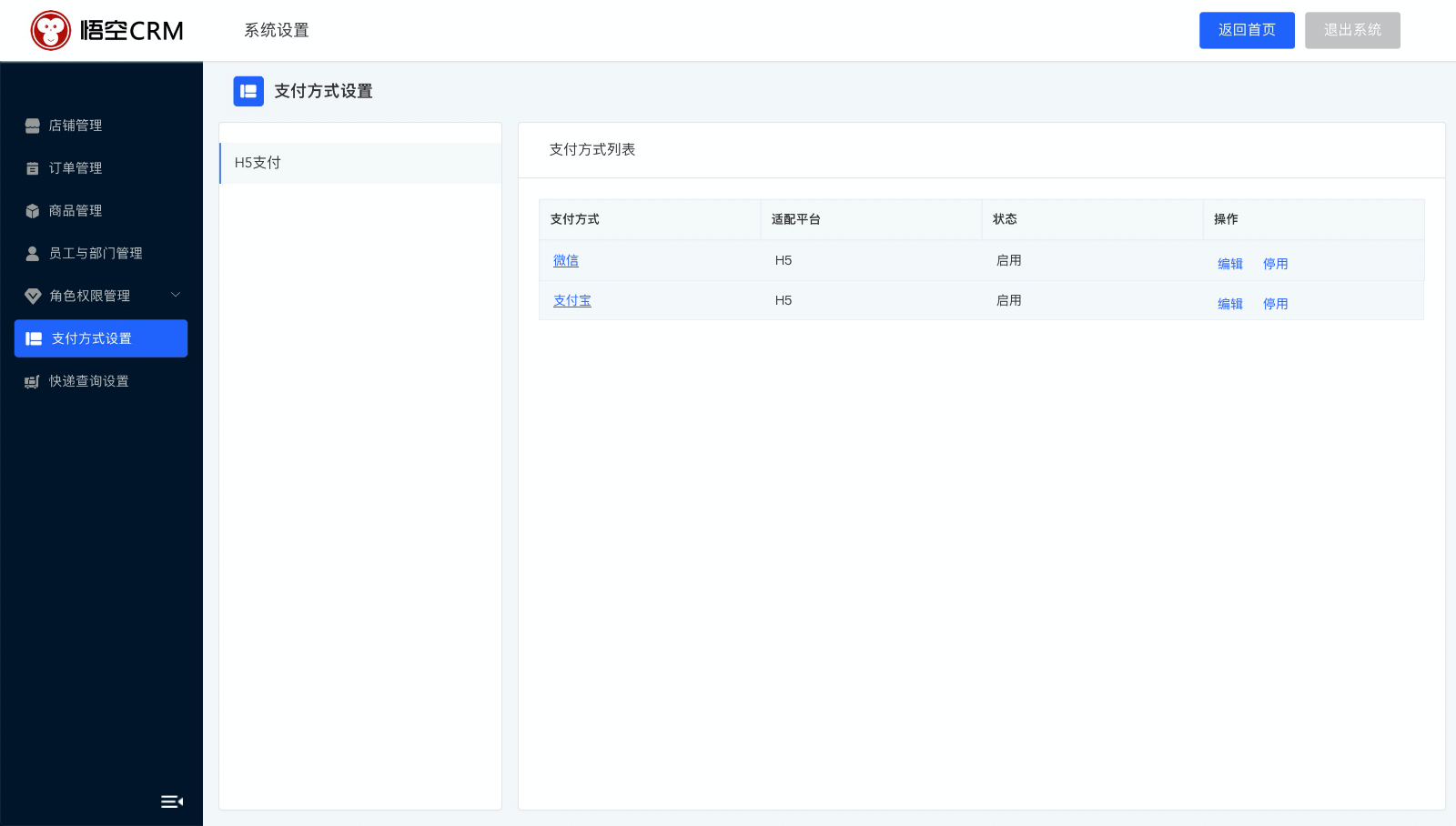The image size is (1456, 826).
Task: Click the product management cube icon
Action: click(33, 211)
